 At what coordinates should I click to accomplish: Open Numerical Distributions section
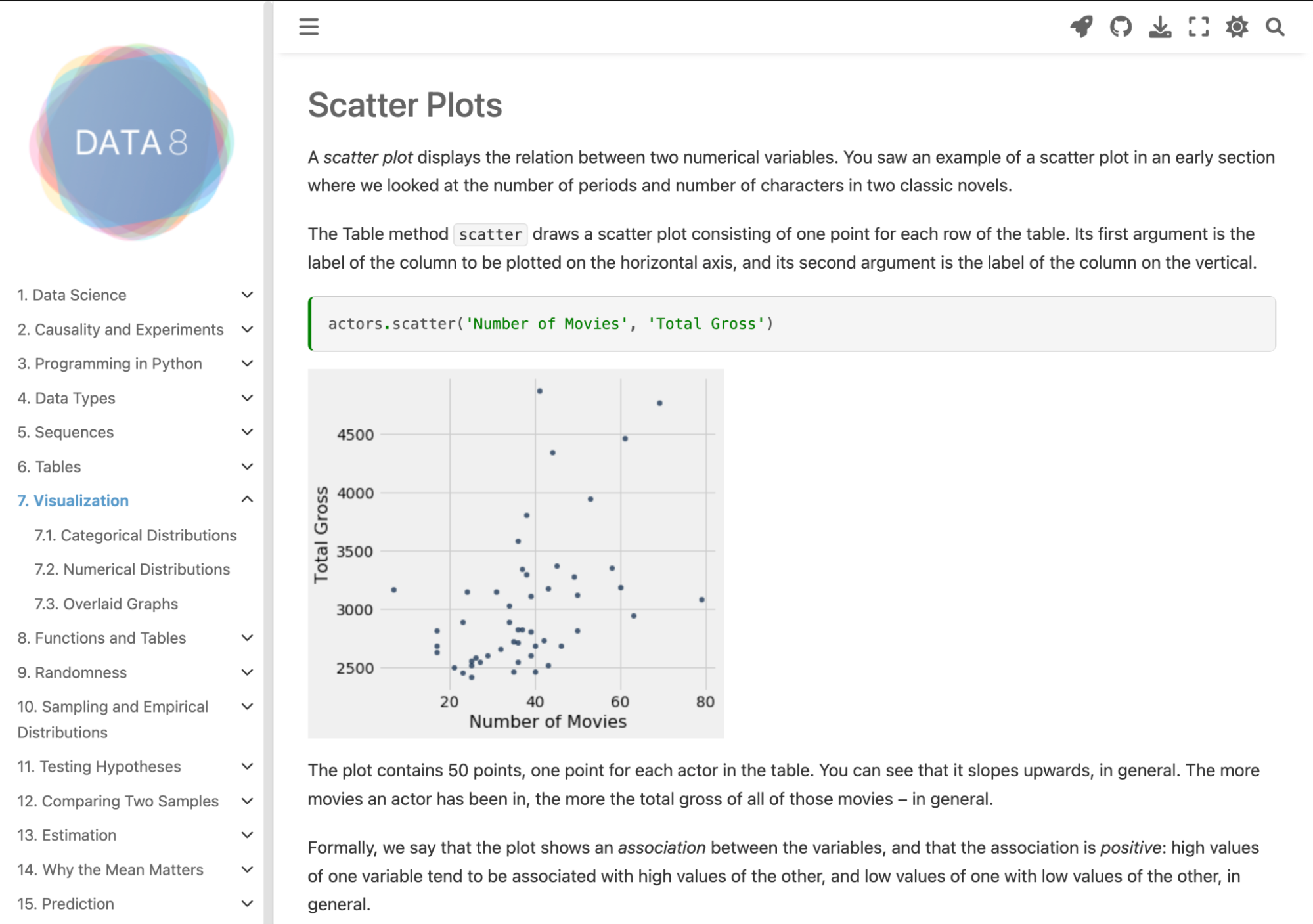(132, 569)
